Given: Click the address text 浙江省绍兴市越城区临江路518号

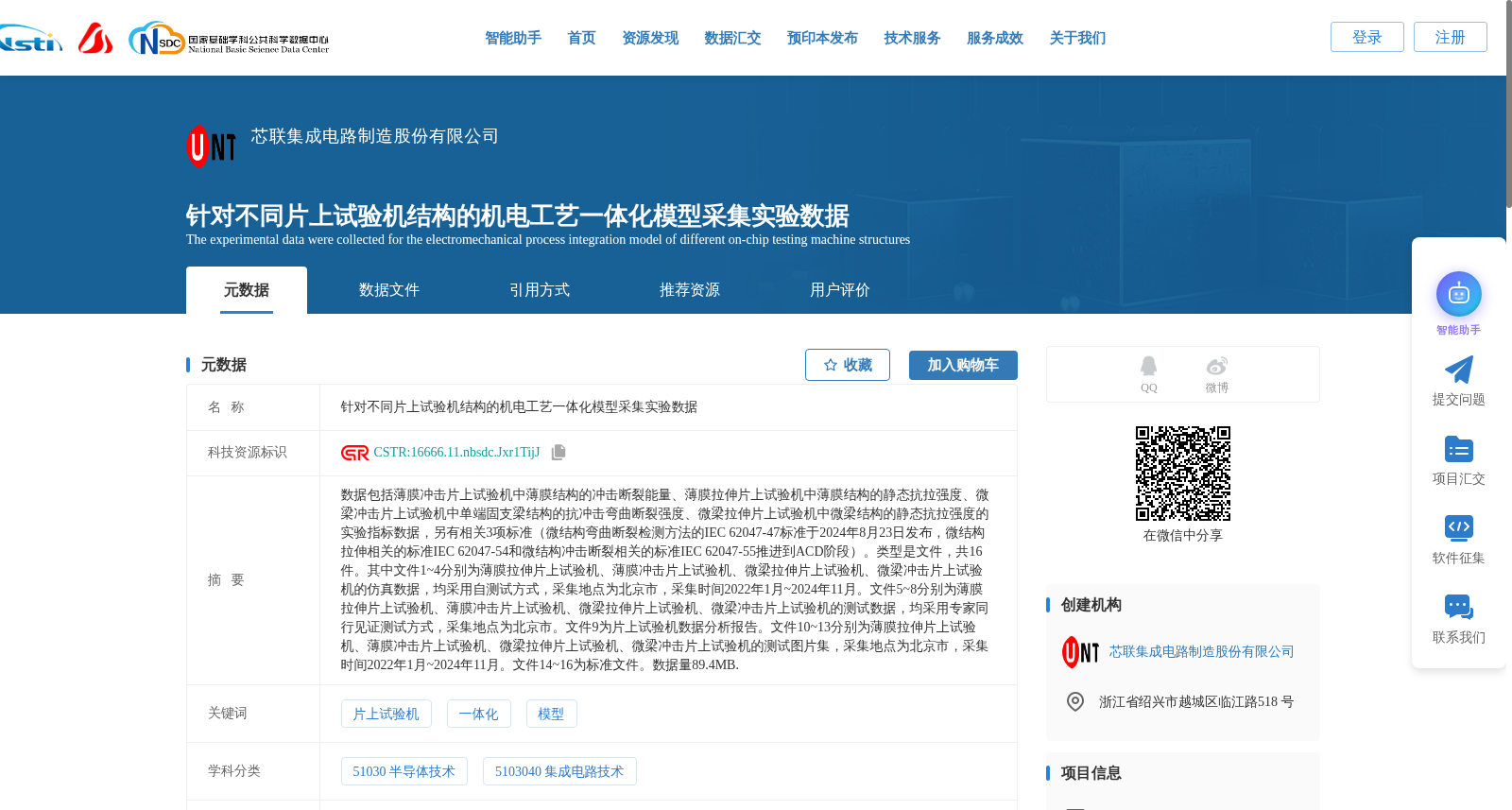Looking at the screenshot, I should pos(1196,702).
